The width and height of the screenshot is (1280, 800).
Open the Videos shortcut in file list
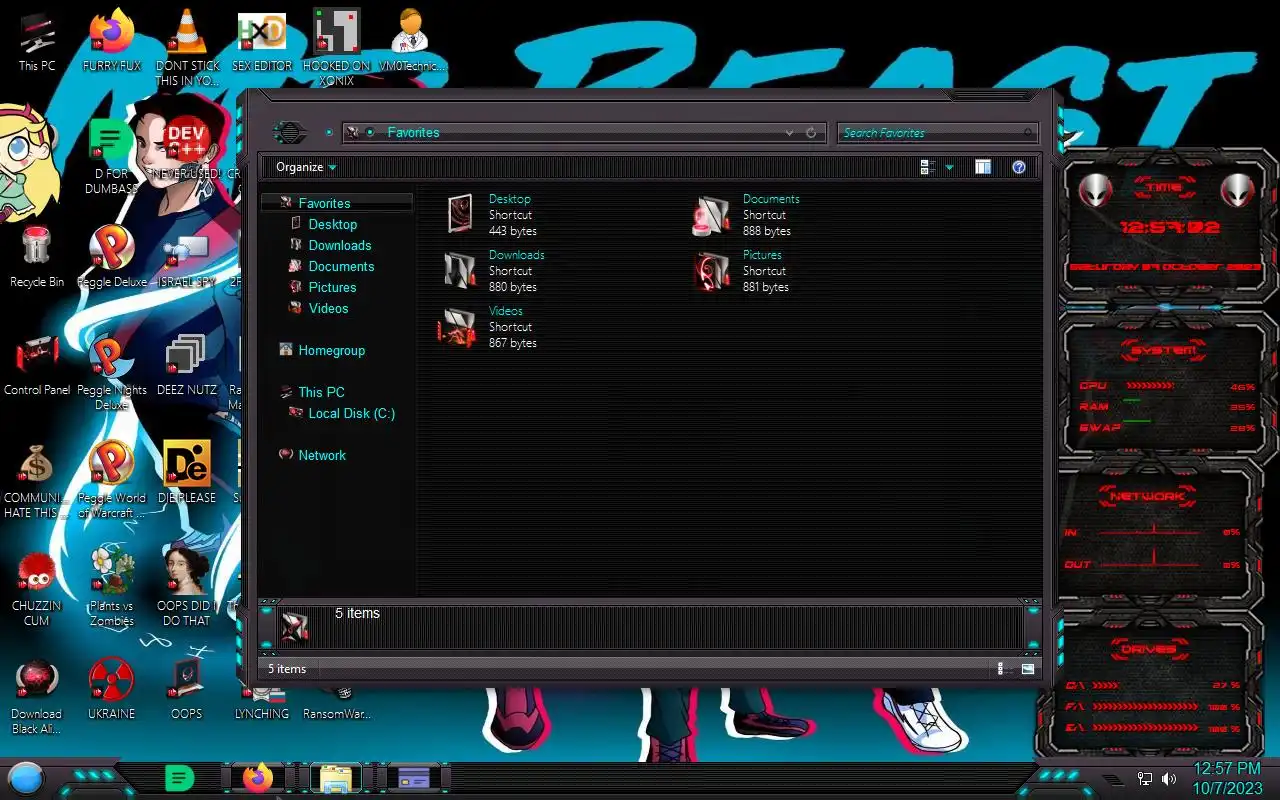(x=490, y=327)
